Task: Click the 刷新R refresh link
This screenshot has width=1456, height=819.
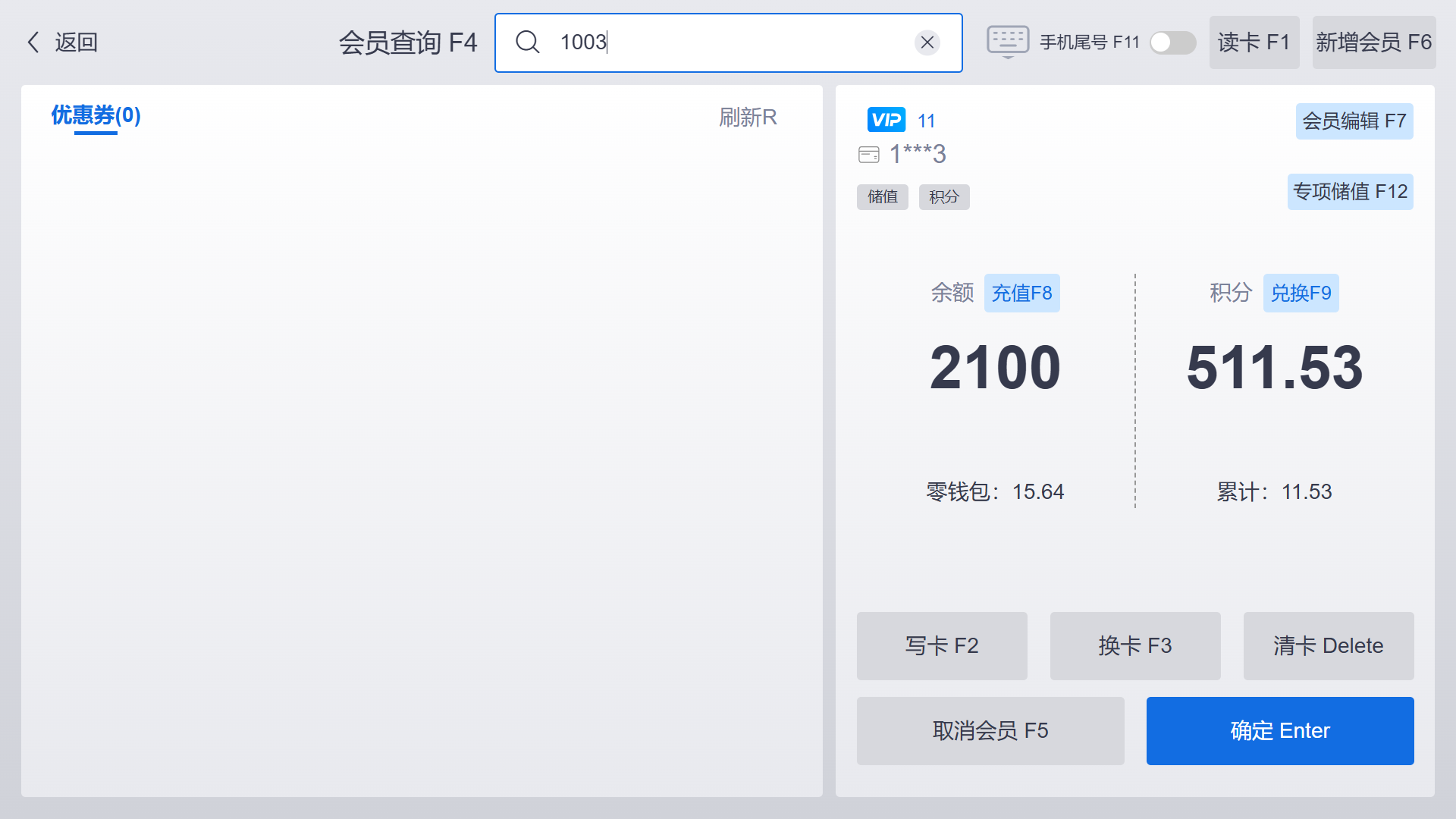Action: [748, 118]
